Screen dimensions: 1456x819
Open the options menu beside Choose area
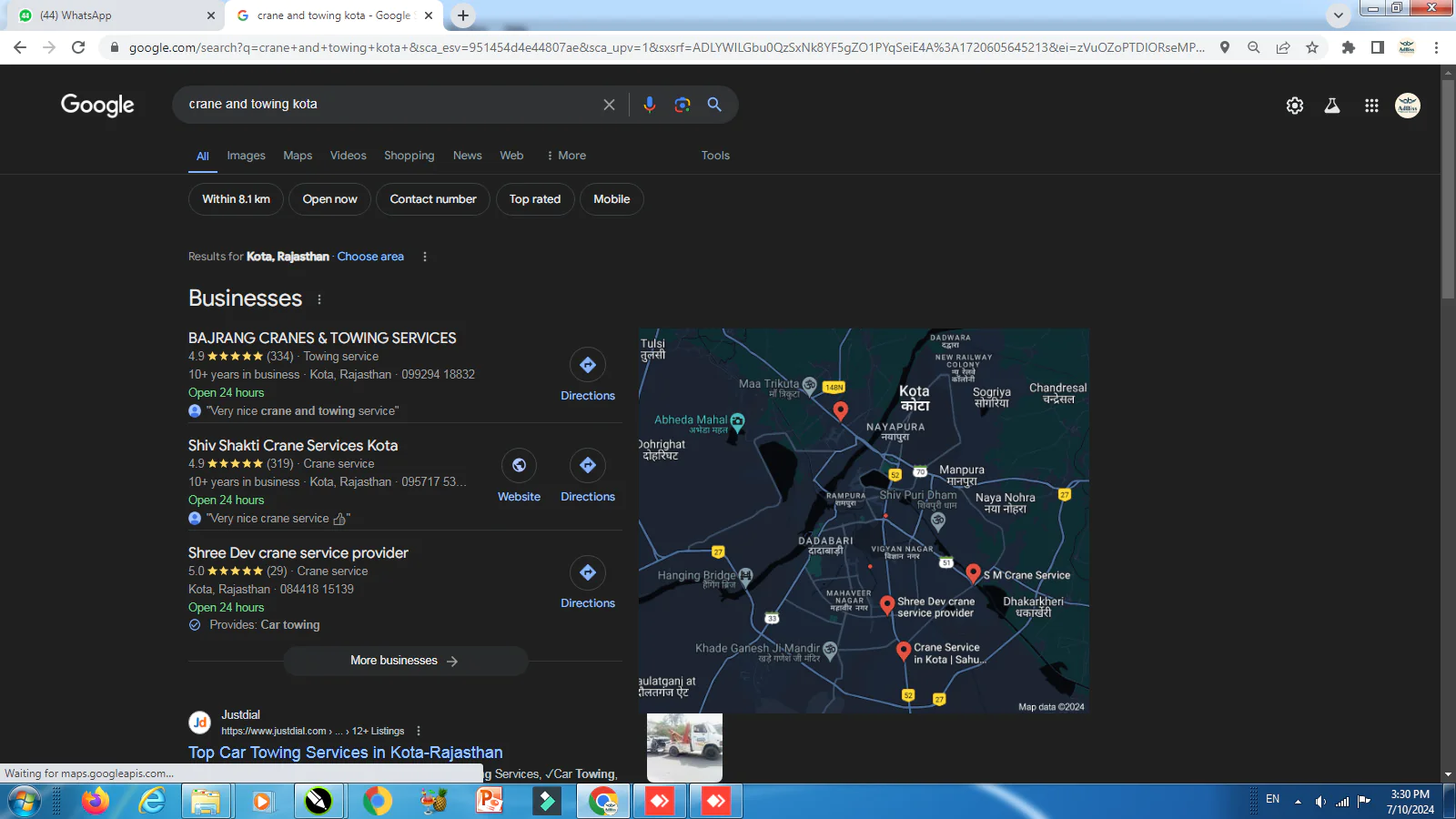coord(425,257)
